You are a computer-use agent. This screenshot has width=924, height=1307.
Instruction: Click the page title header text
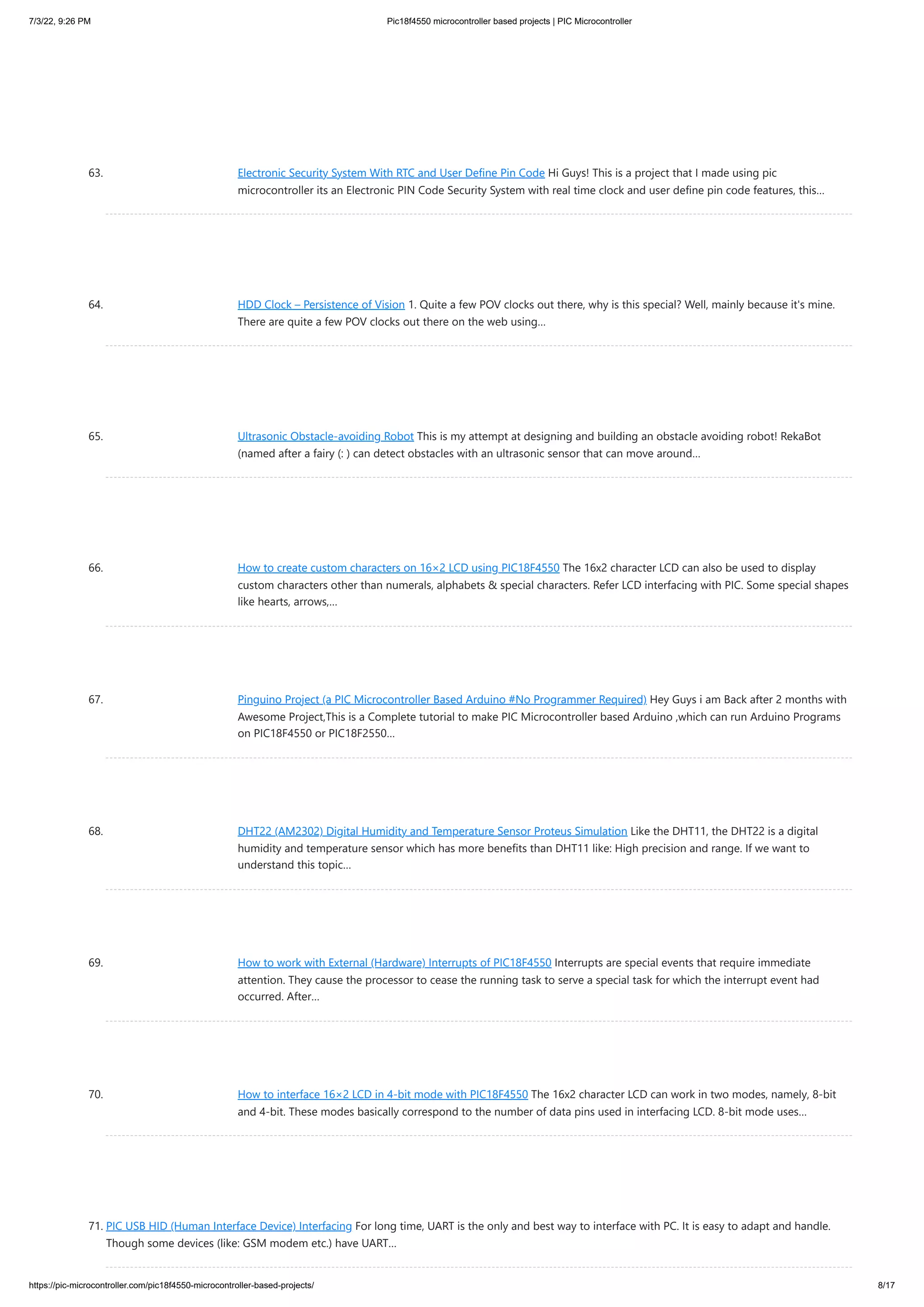(x=509, y=21)
